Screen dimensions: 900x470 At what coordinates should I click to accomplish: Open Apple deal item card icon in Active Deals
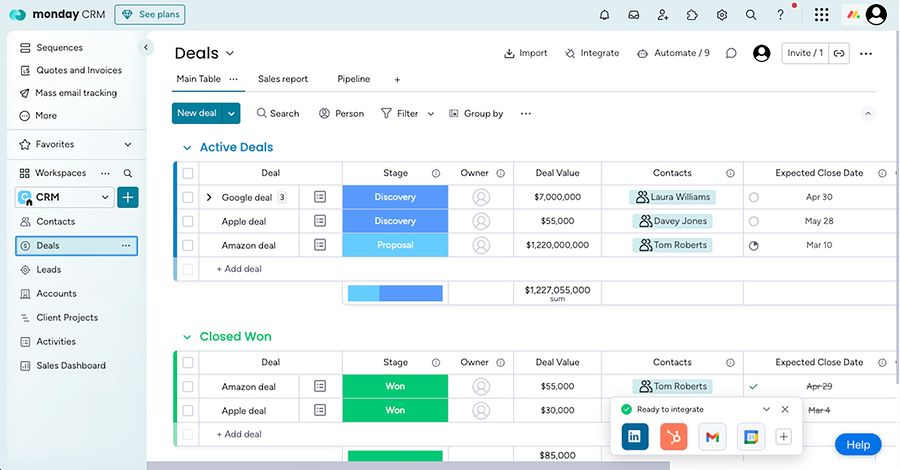[320, 221]
